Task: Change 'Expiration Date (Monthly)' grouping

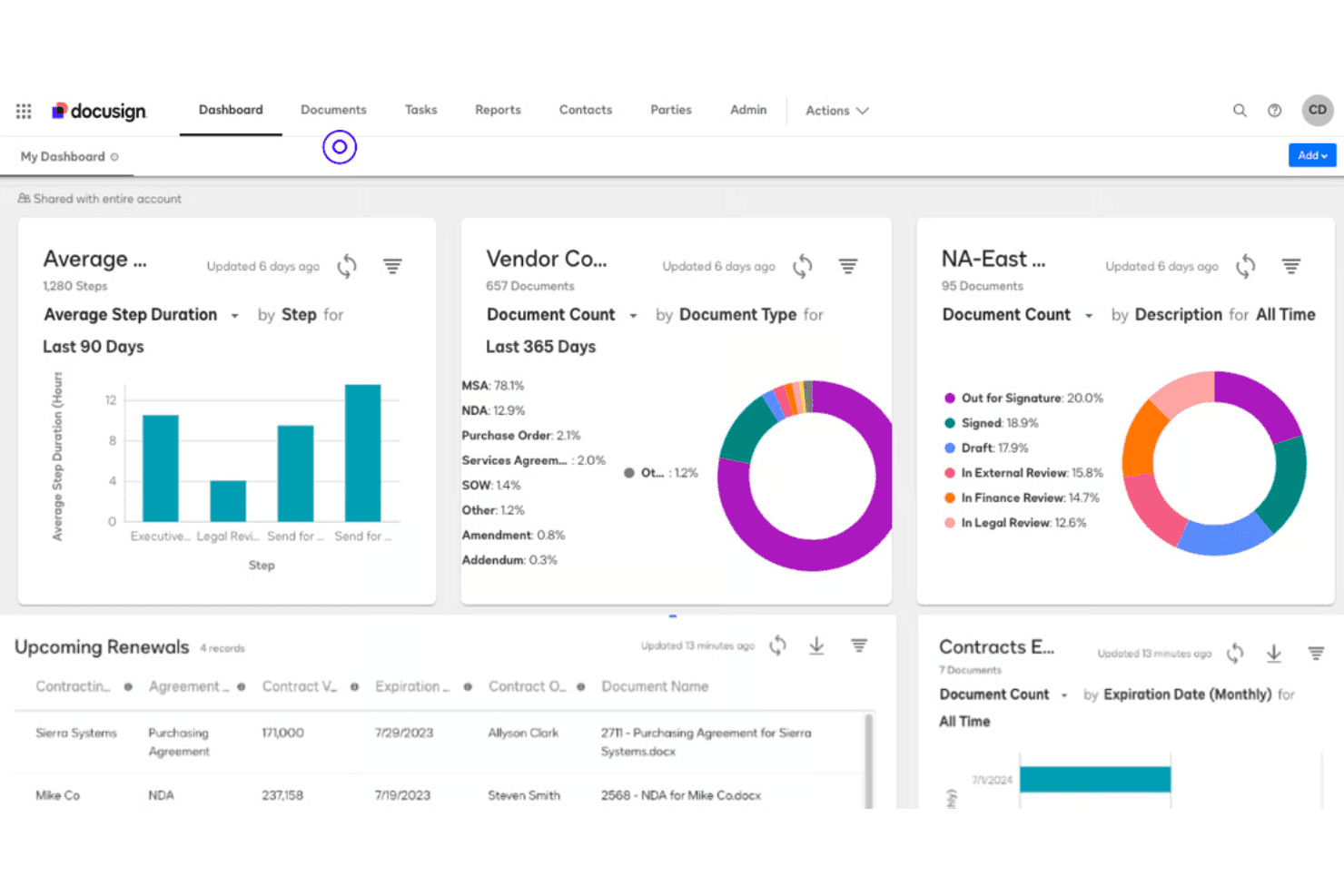Action: 1187,694
